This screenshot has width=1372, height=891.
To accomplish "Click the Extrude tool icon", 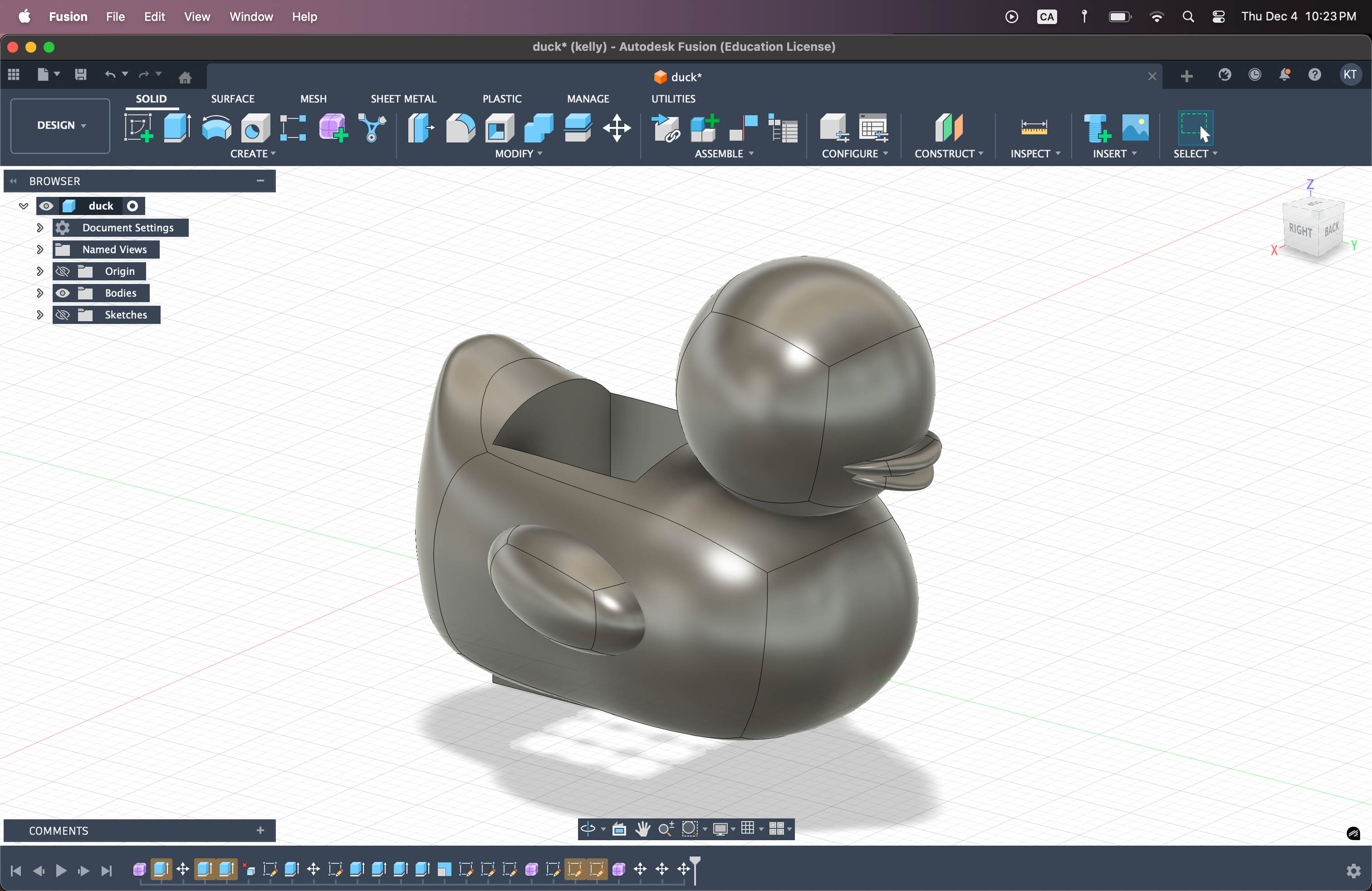I will click(177, 127).
